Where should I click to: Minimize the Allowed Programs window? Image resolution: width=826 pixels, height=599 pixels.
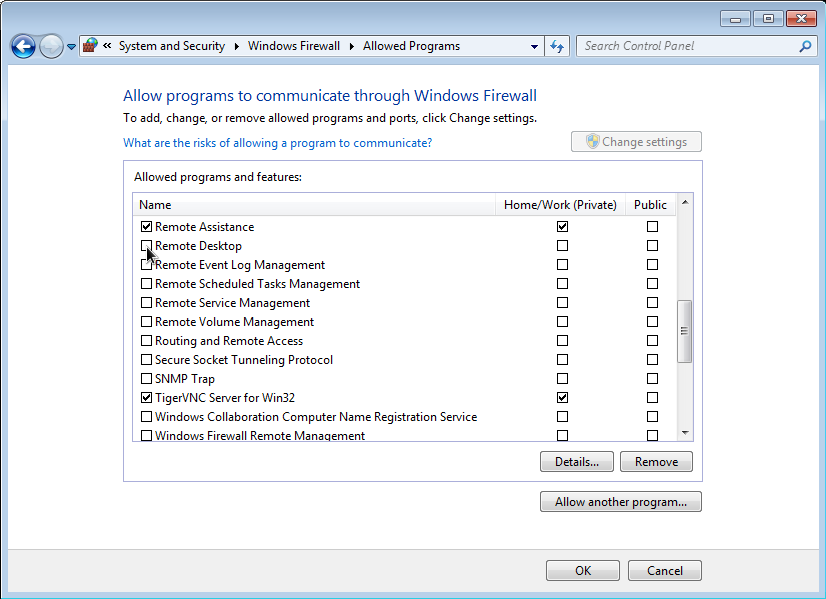[x=735, y=19]
